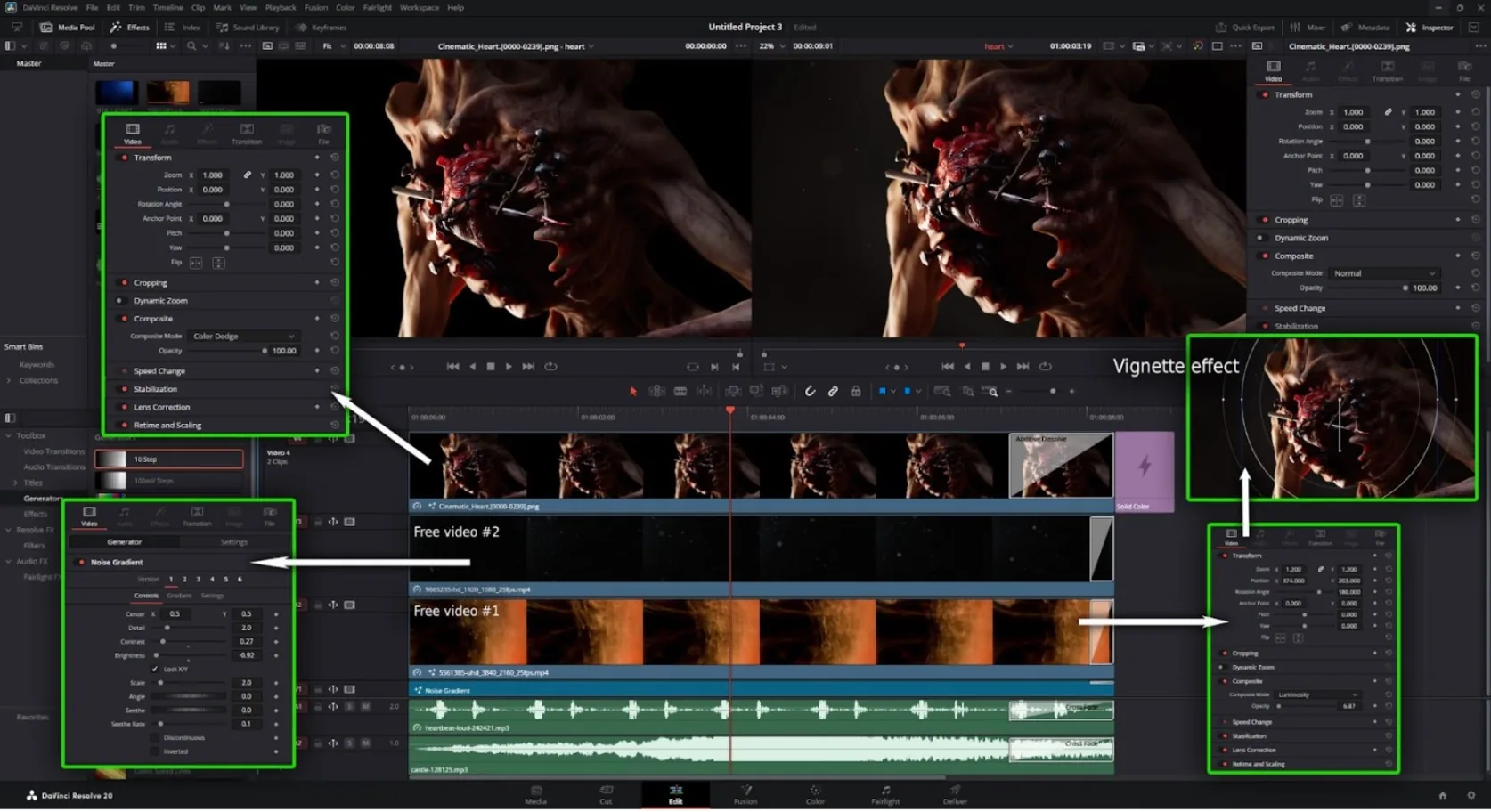Open the Fairlight menu
Image resolution: width=1491 pixels, height=812 pixels.
click(x=377, y=7)
